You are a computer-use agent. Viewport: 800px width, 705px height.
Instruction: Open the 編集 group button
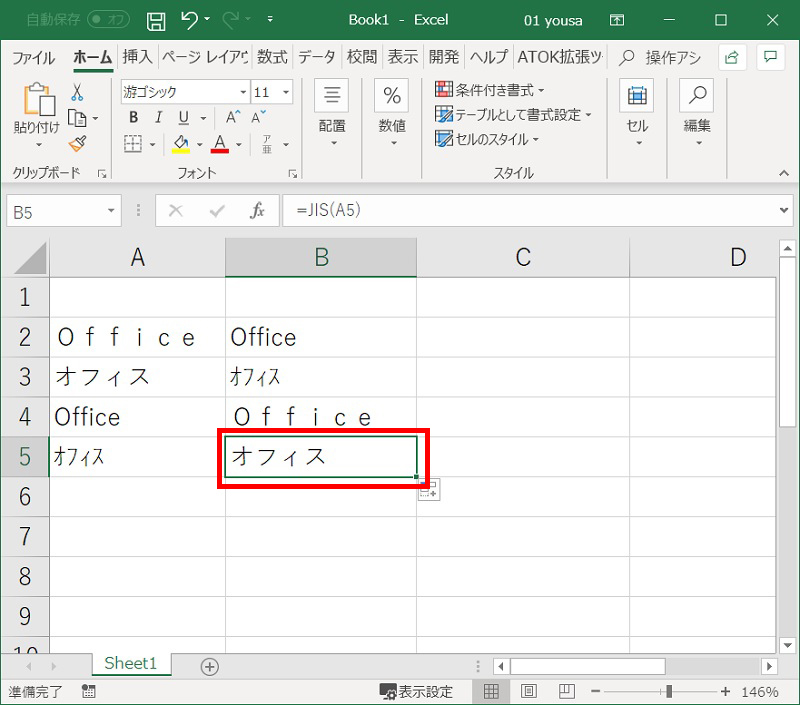[x=697, y=112]
